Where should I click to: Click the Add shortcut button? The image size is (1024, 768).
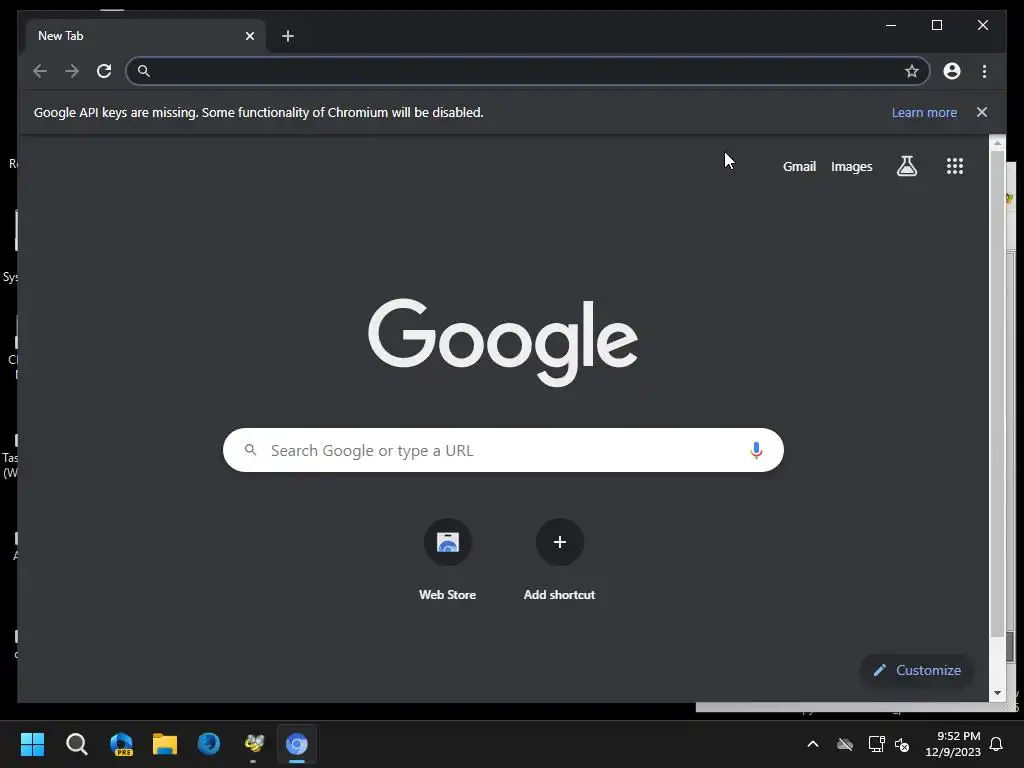pos(559,560)
